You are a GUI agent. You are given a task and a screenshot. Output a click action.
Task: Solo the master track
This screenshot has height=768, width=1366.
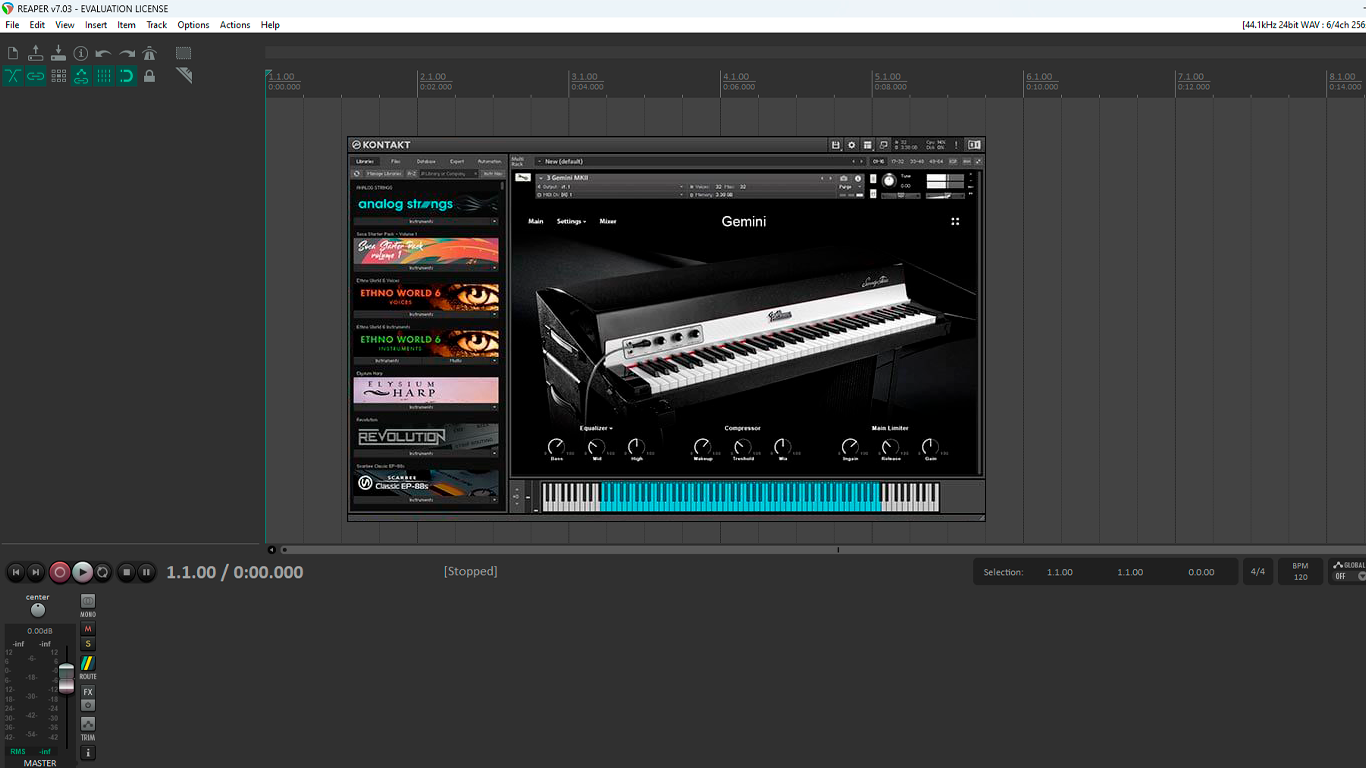88,644
